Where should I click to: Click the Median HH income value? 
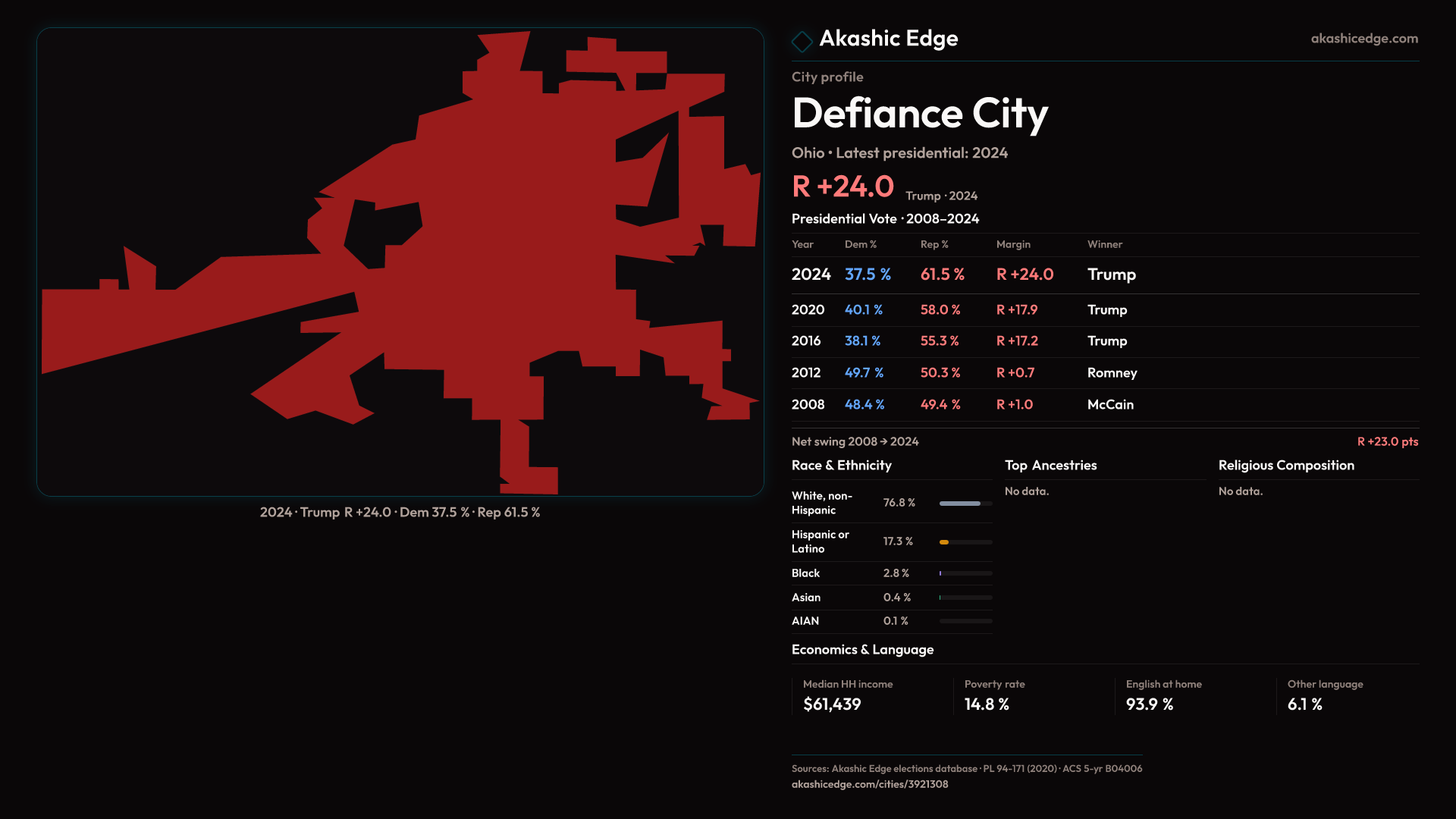(x=832, y=704)
